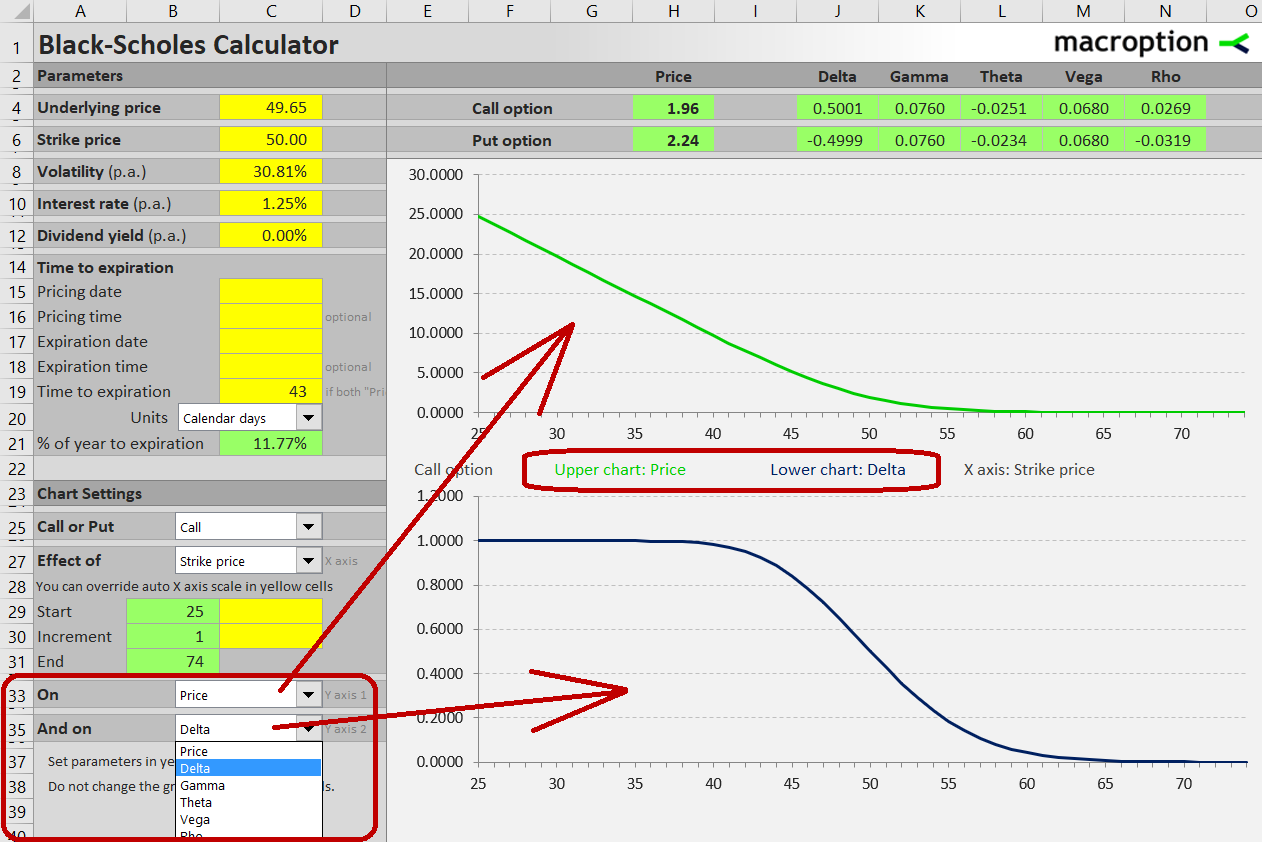
Task: Select the Interest rate cell 1.25%
Action: coord(270,204)
